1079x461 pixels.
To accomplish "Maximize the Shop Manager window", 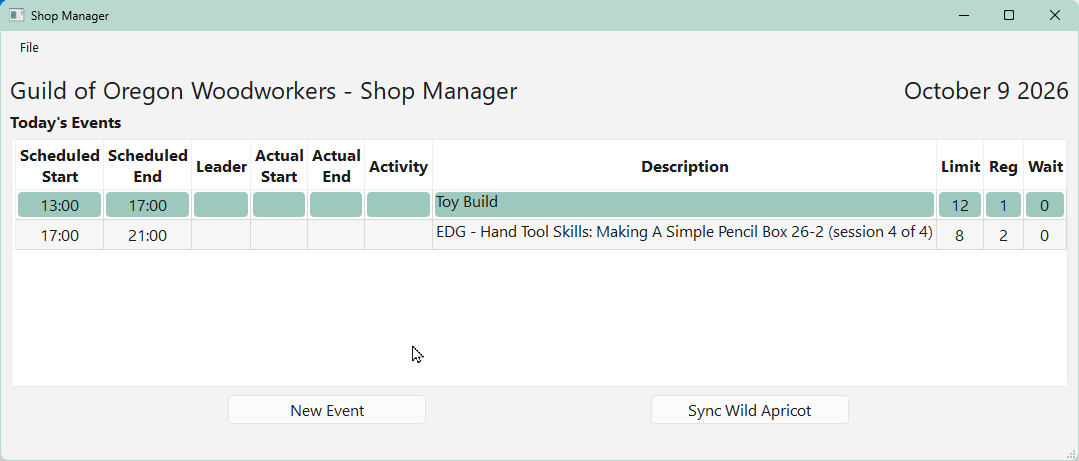I will pyautogui.click(x=1009, y=15).
